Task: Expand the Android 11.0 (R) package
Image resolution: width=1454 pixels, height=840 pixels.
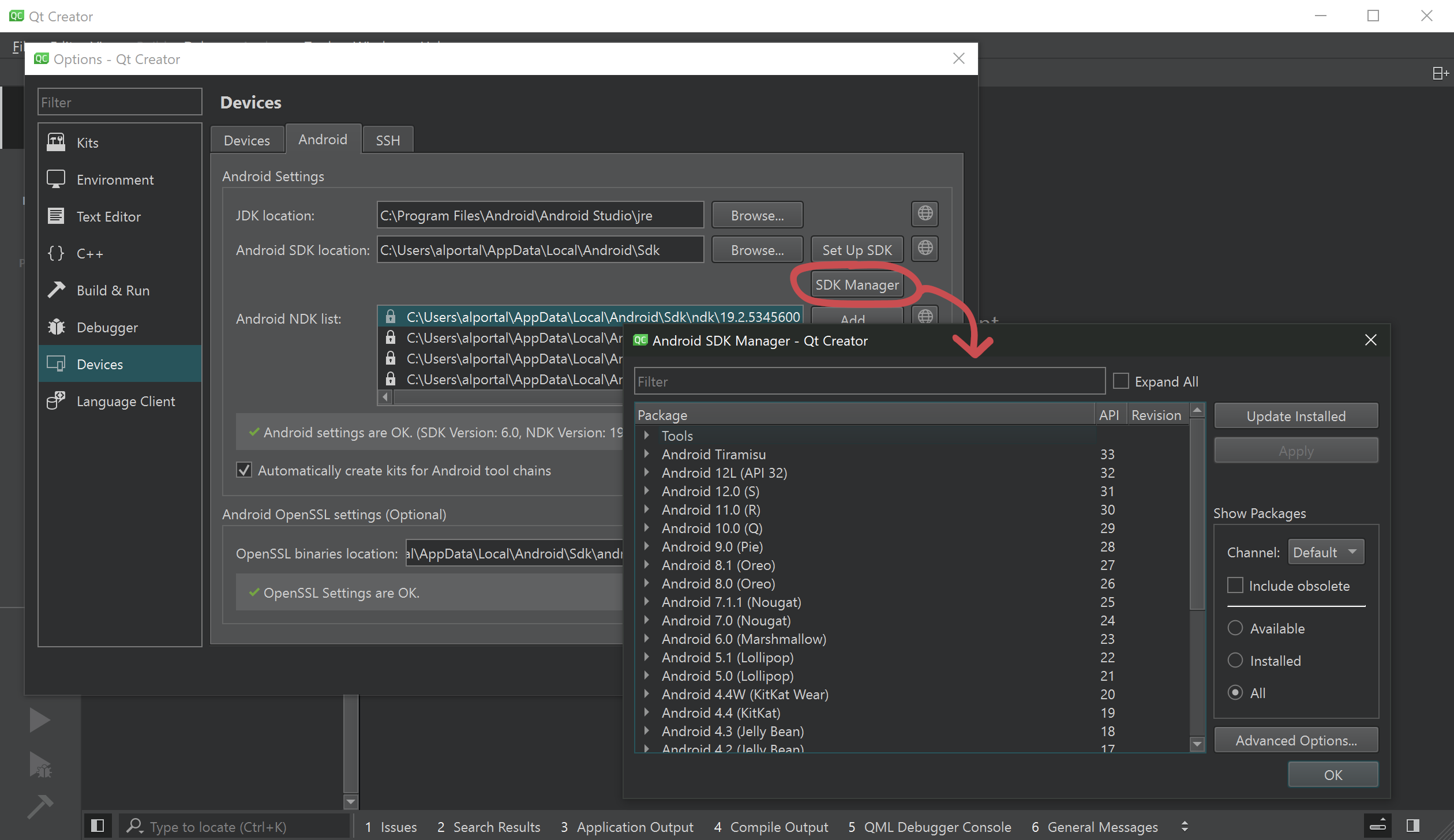Action: click(647, 509)
